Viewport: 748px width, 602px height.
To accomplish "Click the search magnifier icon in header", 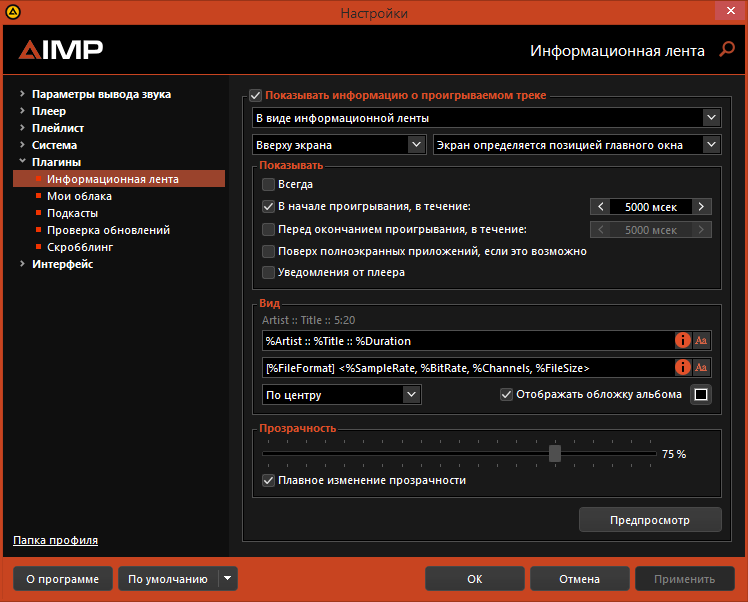I will click(726, 49).
